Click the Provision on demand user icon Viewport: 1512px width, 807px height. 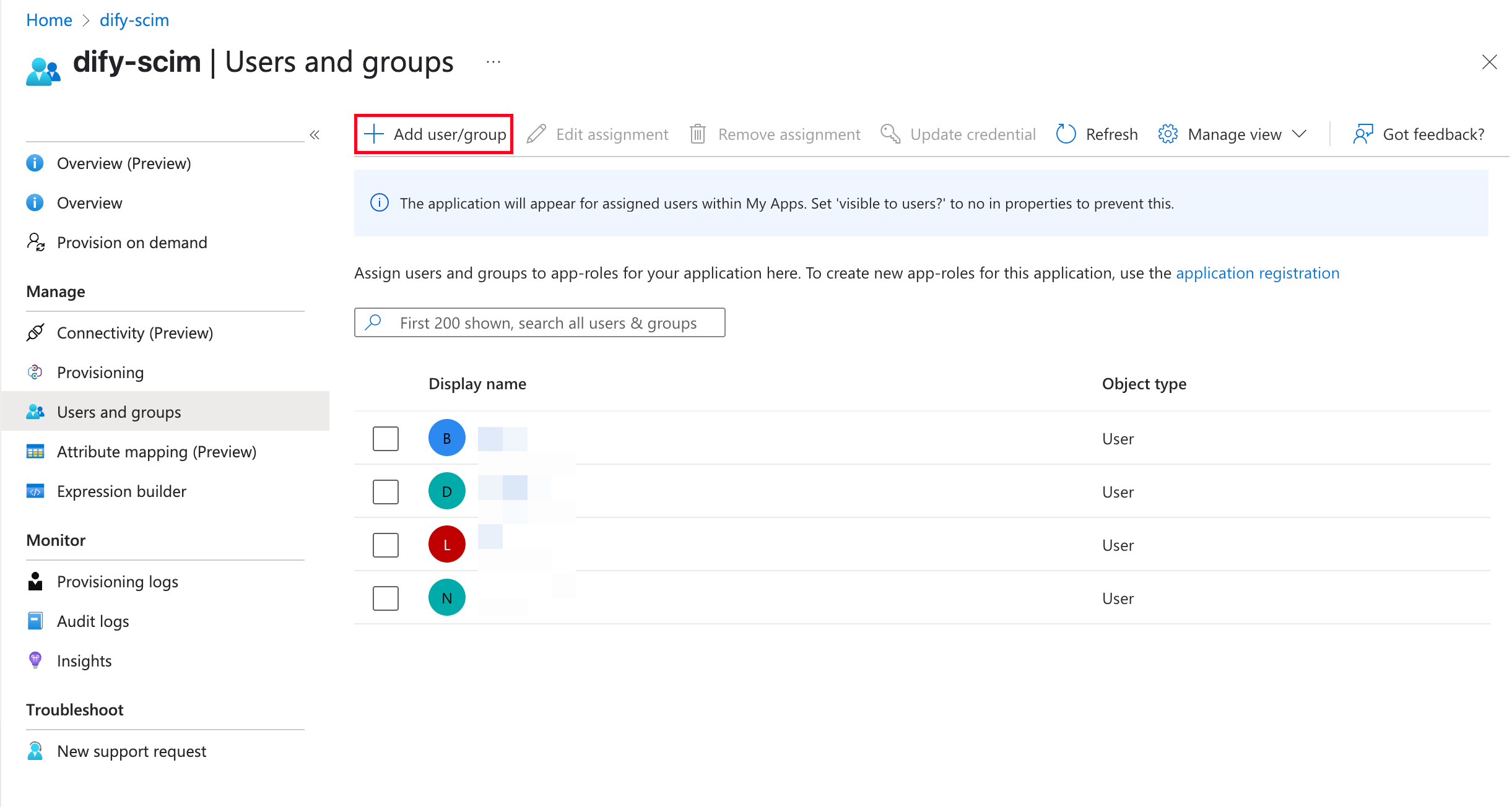pyautogui.click(x=35, y=242)
